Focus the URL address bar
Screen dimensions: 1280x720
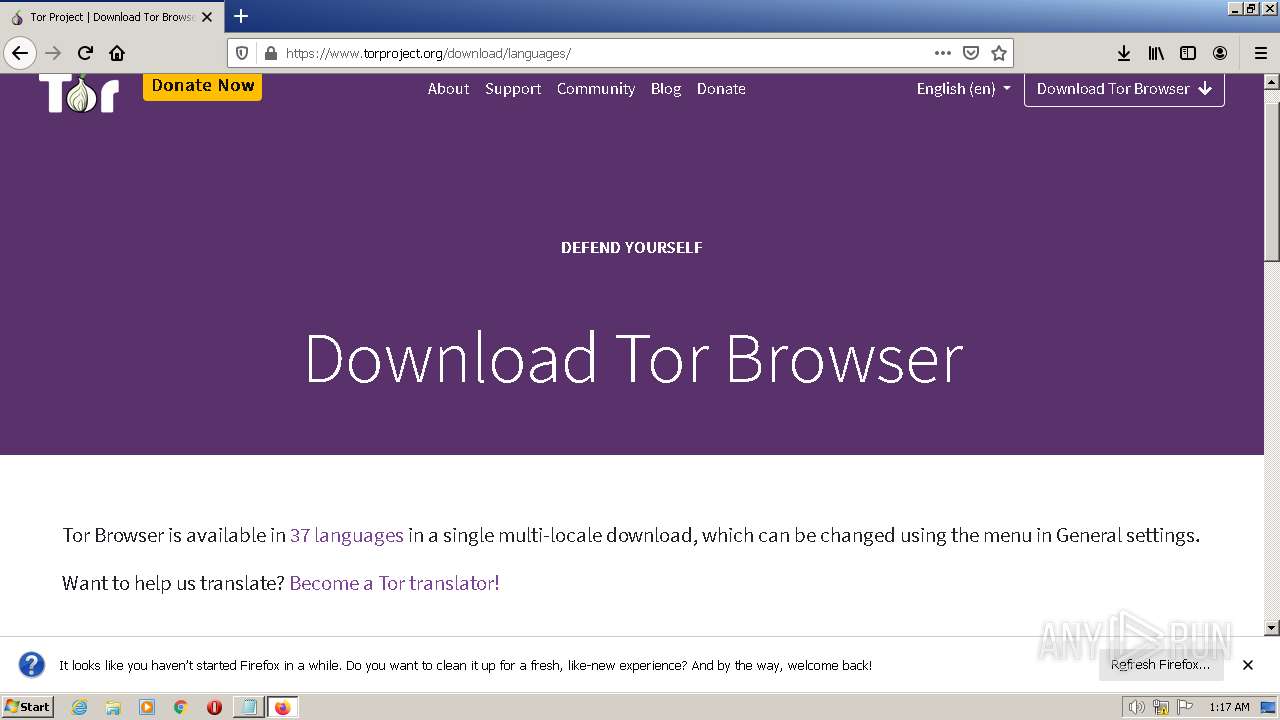(605, 53)
